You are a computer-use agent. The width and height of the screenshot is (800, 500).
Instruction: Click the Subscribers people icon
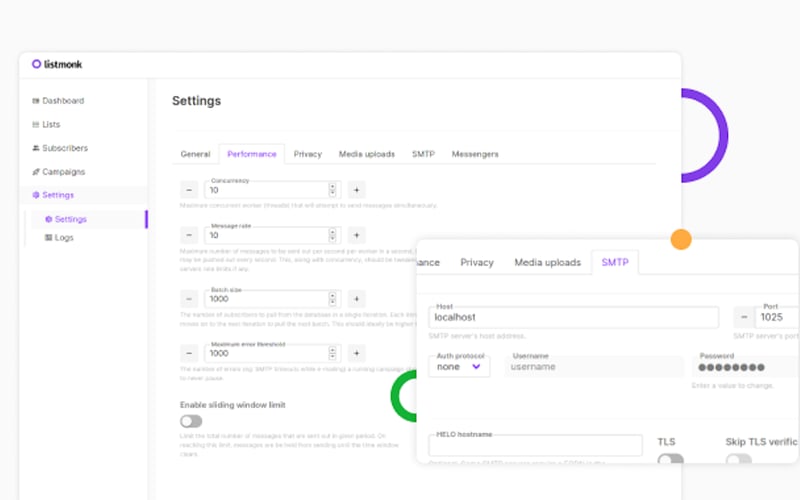pyautogui.click(x=35, y=148)
